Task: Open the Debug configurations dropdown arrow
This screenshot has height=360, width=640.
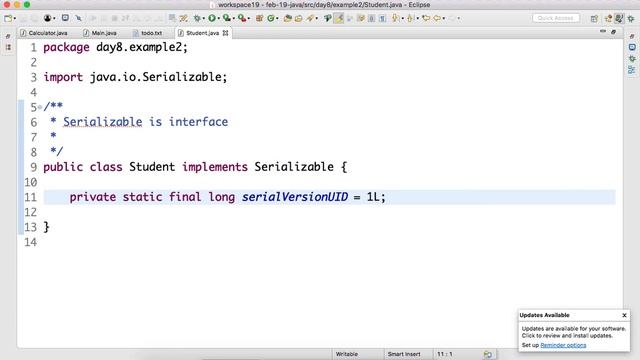Action: [203, 18]
